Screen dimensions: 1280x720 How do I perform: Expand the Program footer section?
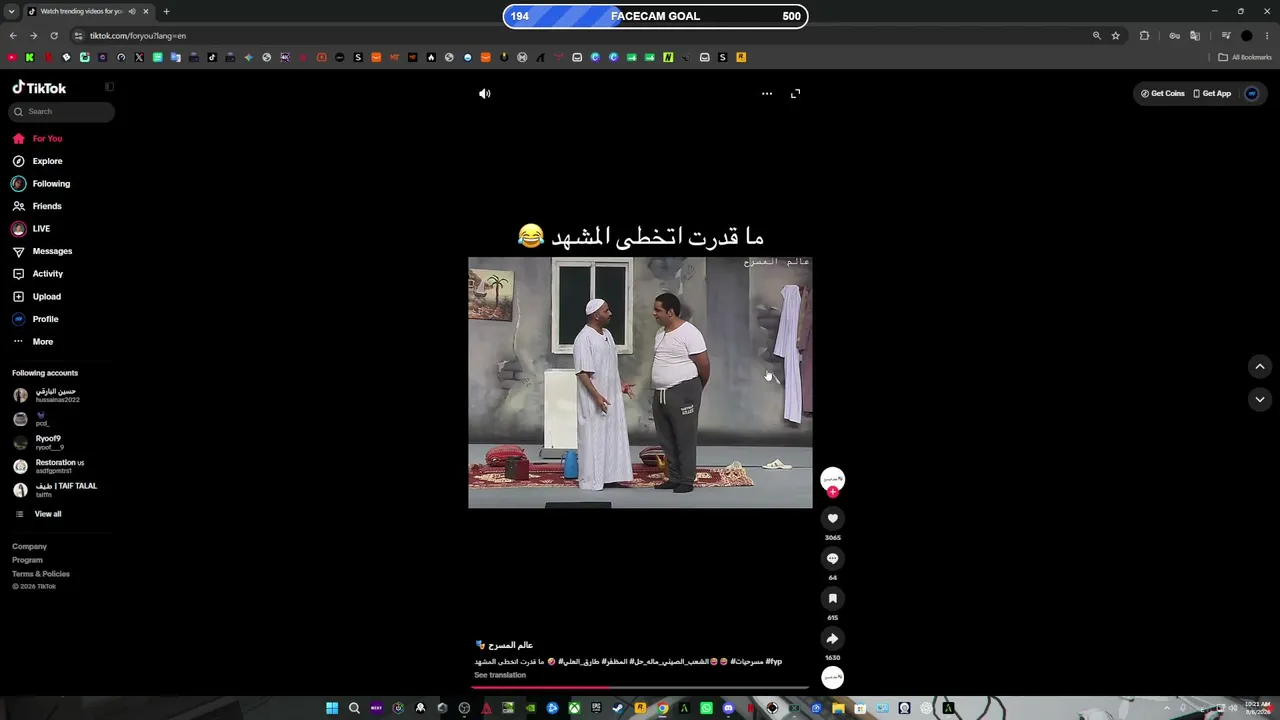(x=27, y=560)
